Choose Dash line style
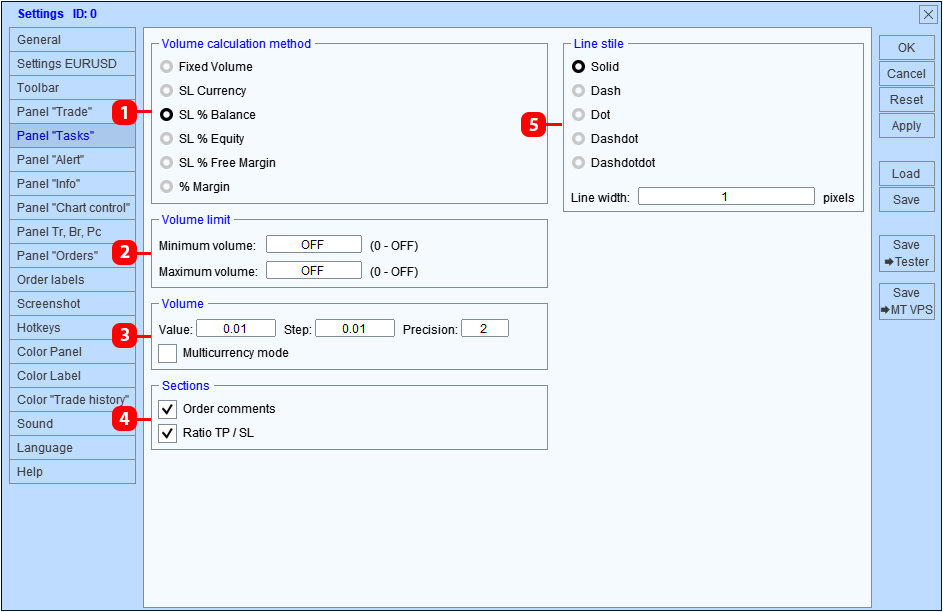 579,91
